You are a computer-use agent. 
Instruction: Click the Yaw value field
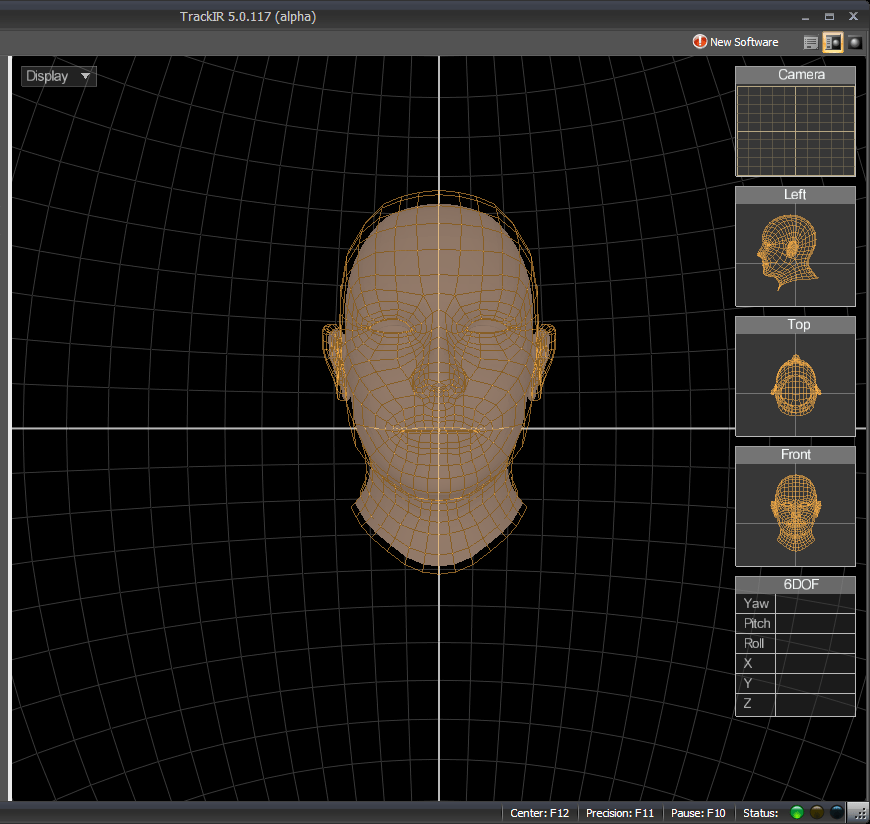(815, 604)
